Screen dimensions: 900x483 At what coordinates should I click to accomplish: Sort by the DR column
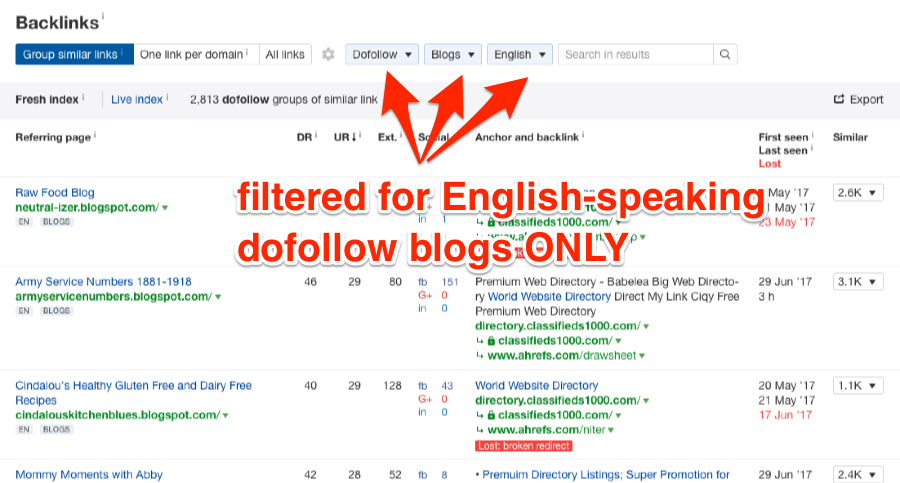click(304, 137)
